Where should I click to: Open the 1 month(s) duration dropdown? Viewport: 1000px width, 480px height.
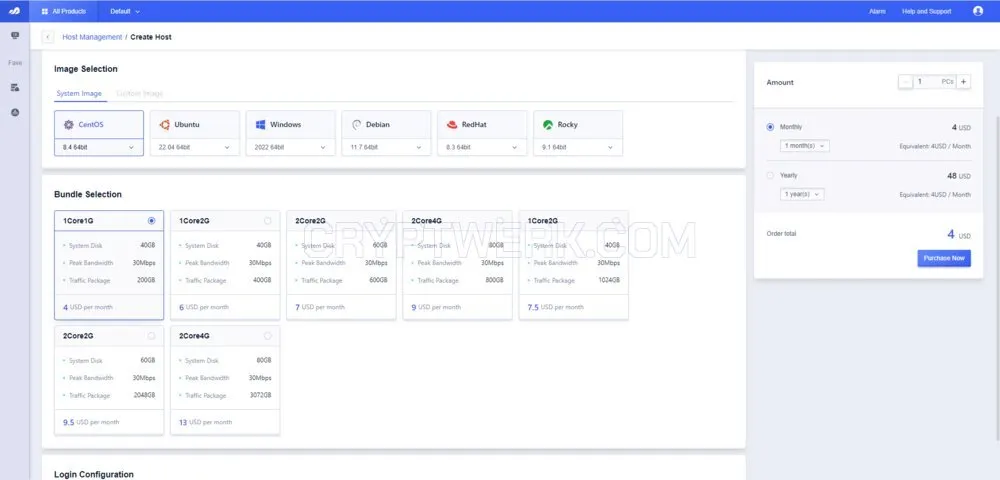click(x=804, y=146)
